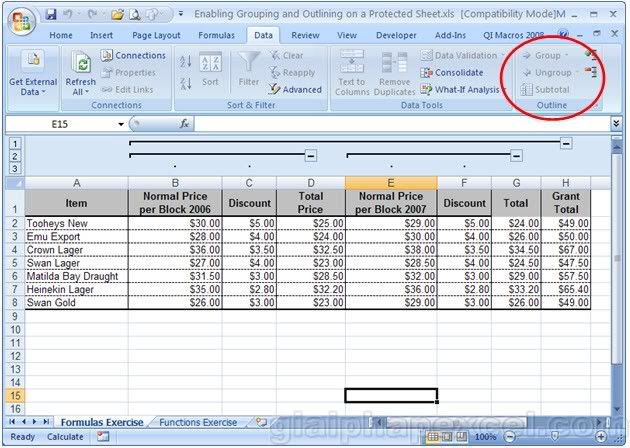Collapse the outermost column group minus button
Screen dimensions: 630x448
(x=566, y=144)
